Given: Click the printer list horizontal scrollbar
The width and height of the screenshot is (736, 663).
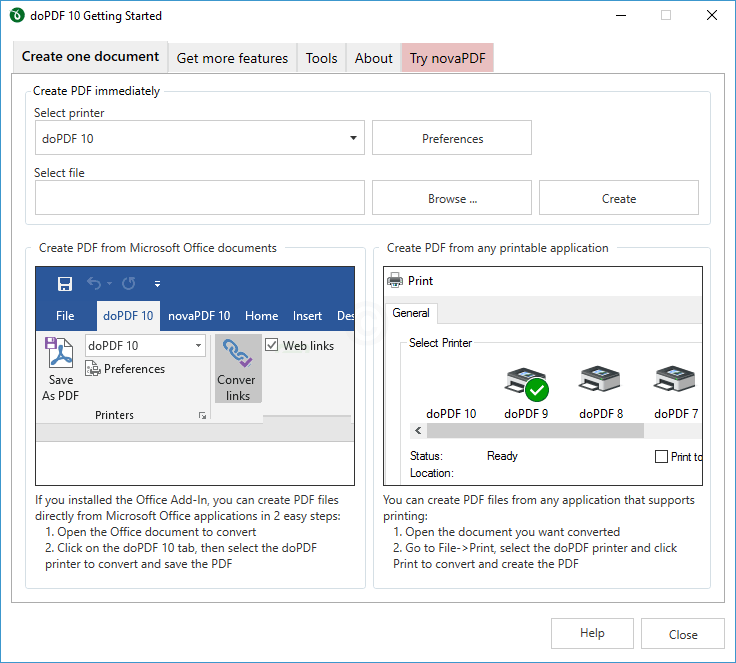Looking at the screenshot, I should pos(535,431).
